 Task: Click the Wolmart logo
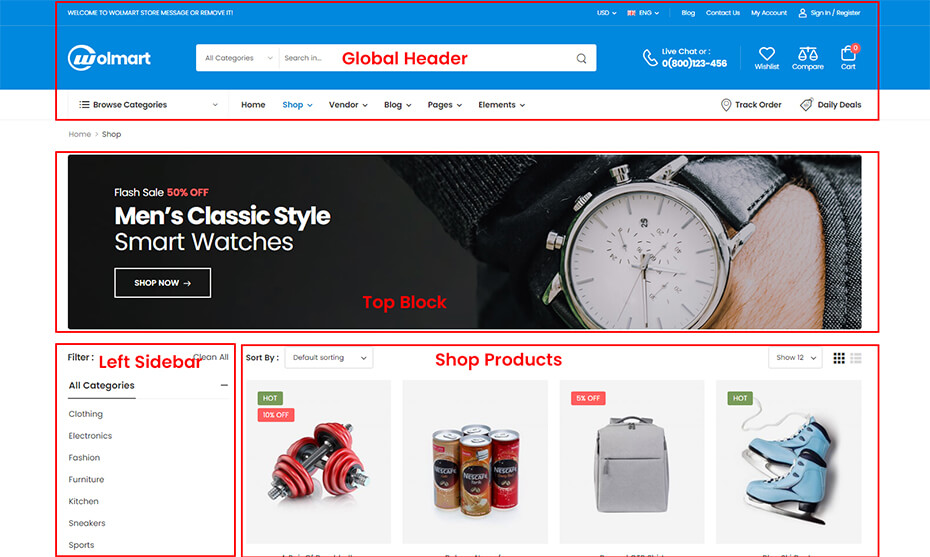click(109, 58)
